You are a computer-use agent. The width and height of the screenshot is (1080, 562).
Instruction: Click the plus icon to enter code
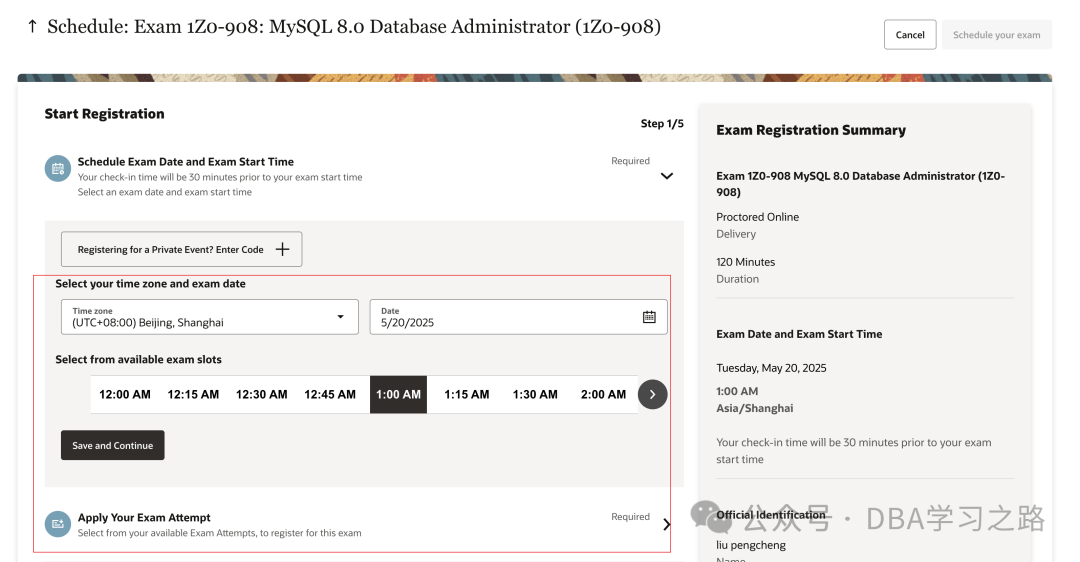pos(282,249)
